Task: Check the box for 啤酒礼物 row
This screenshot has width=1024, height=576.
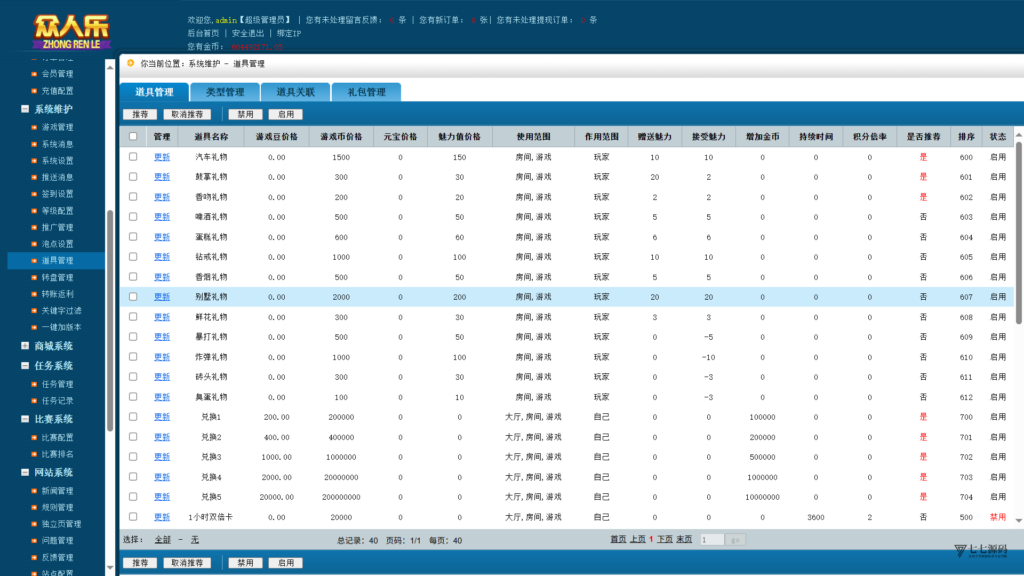Action: pos(133,217)
